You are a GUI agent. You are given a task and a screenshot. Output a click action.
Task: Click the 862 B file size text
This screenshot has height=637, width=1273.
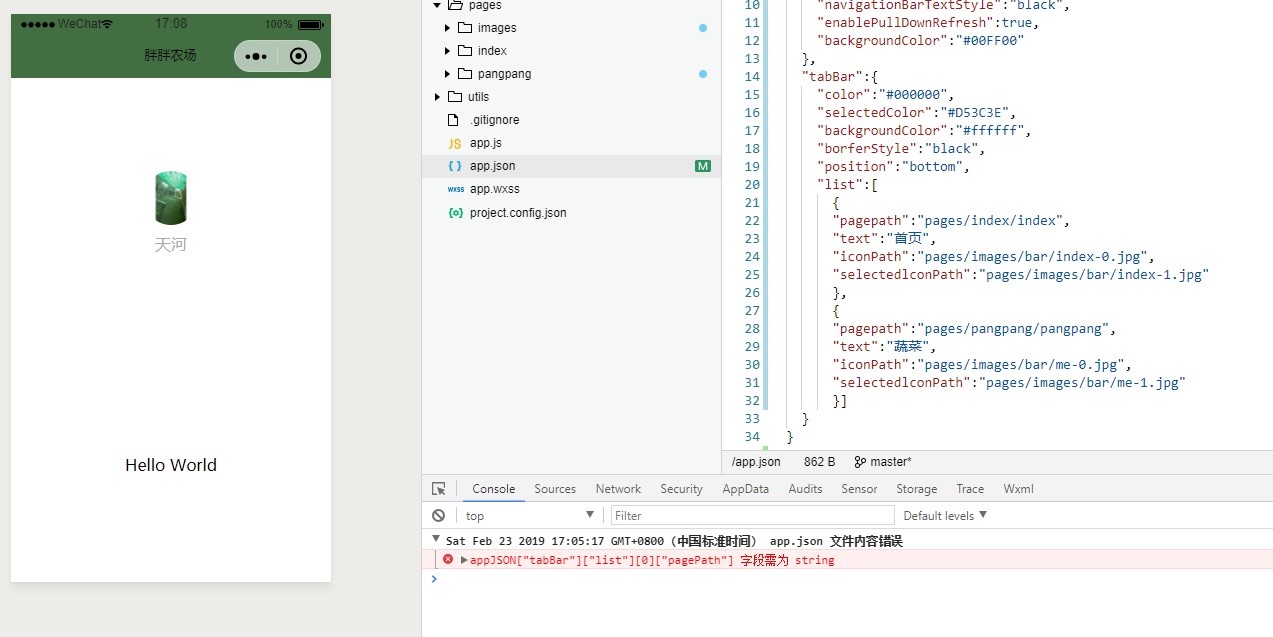(x=819, y=462)
